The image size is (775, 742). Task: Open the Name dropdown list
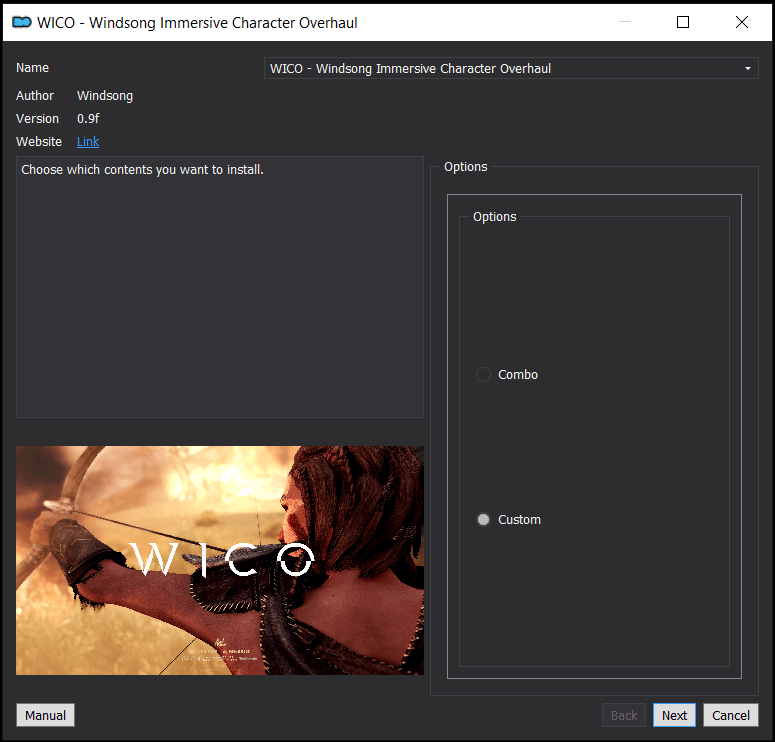point(511,68)
